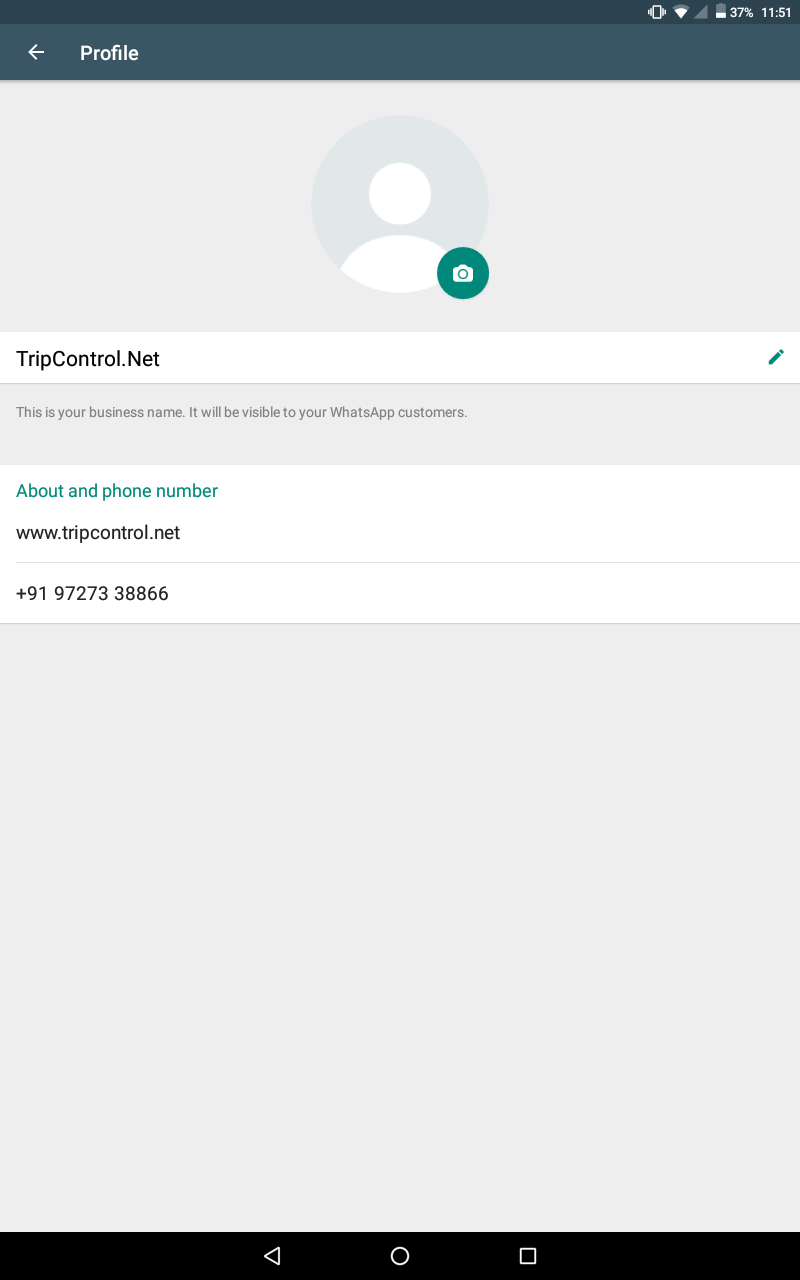Tap the Profile title in header
This screenshot has height=1280, width=800.
[109, 53]
